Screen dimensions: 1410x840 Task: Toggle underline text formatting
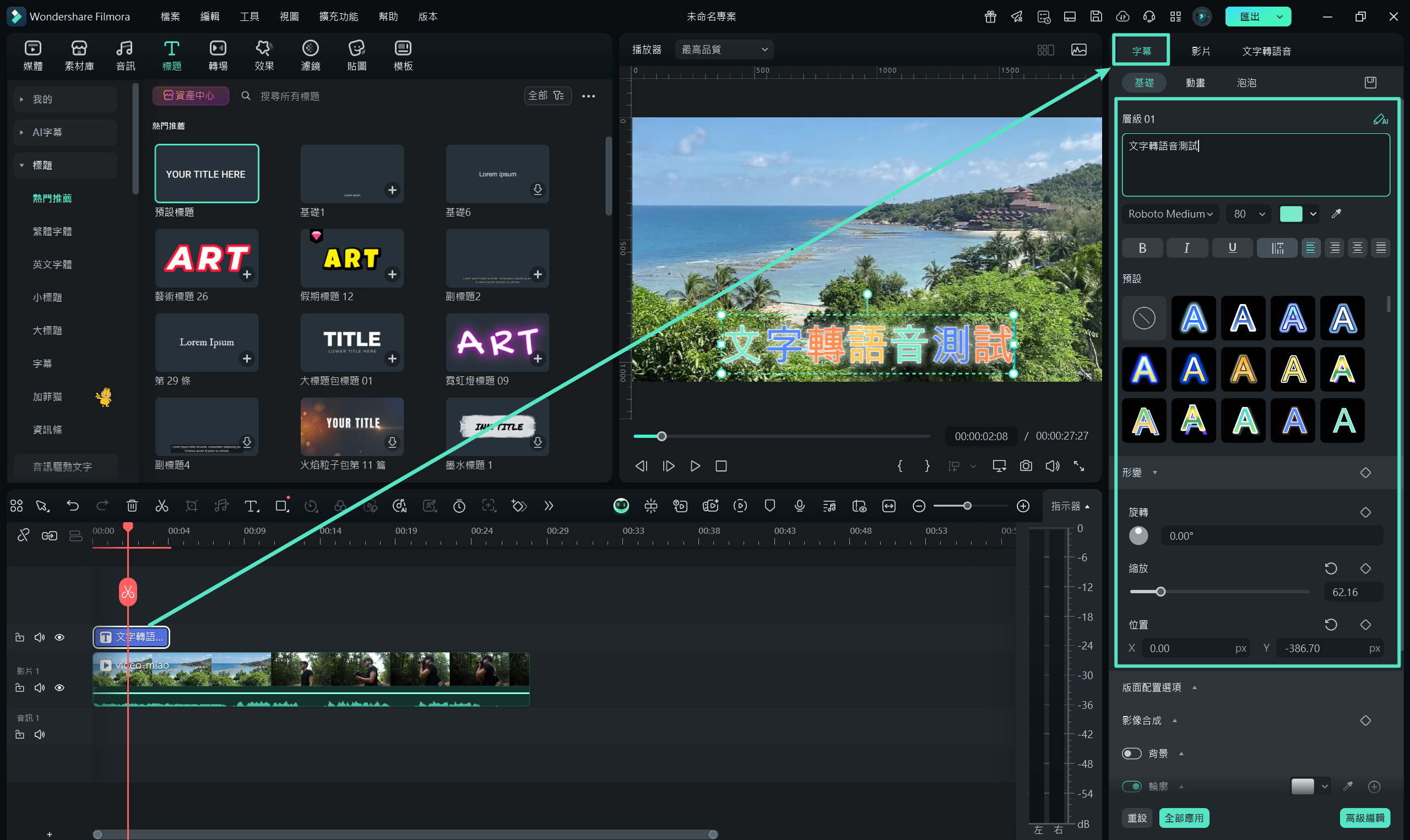point(1232,247)
